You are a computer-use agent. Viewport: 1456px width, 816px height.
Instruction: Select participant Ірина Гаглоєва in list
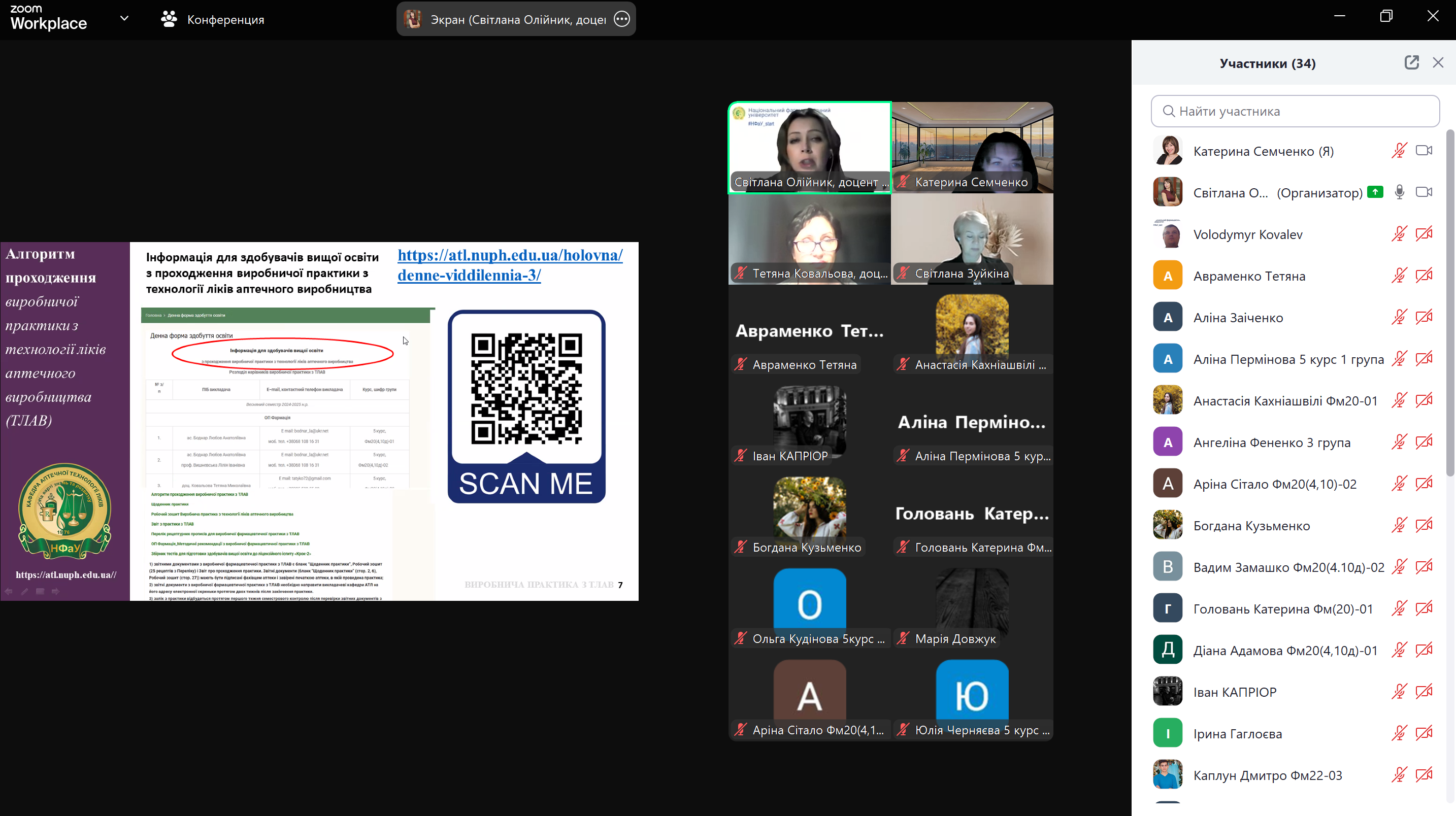coord(1295,733)
